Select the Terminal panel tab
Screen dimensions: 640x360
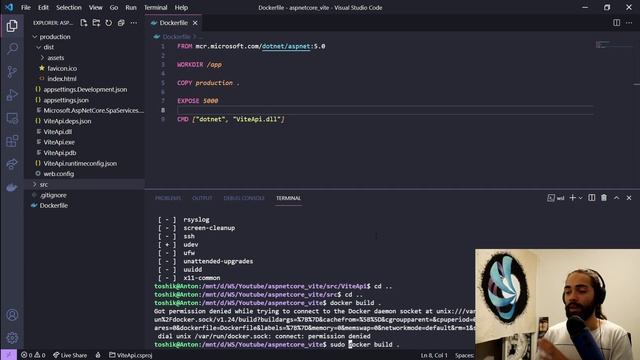tap(288, 198)
